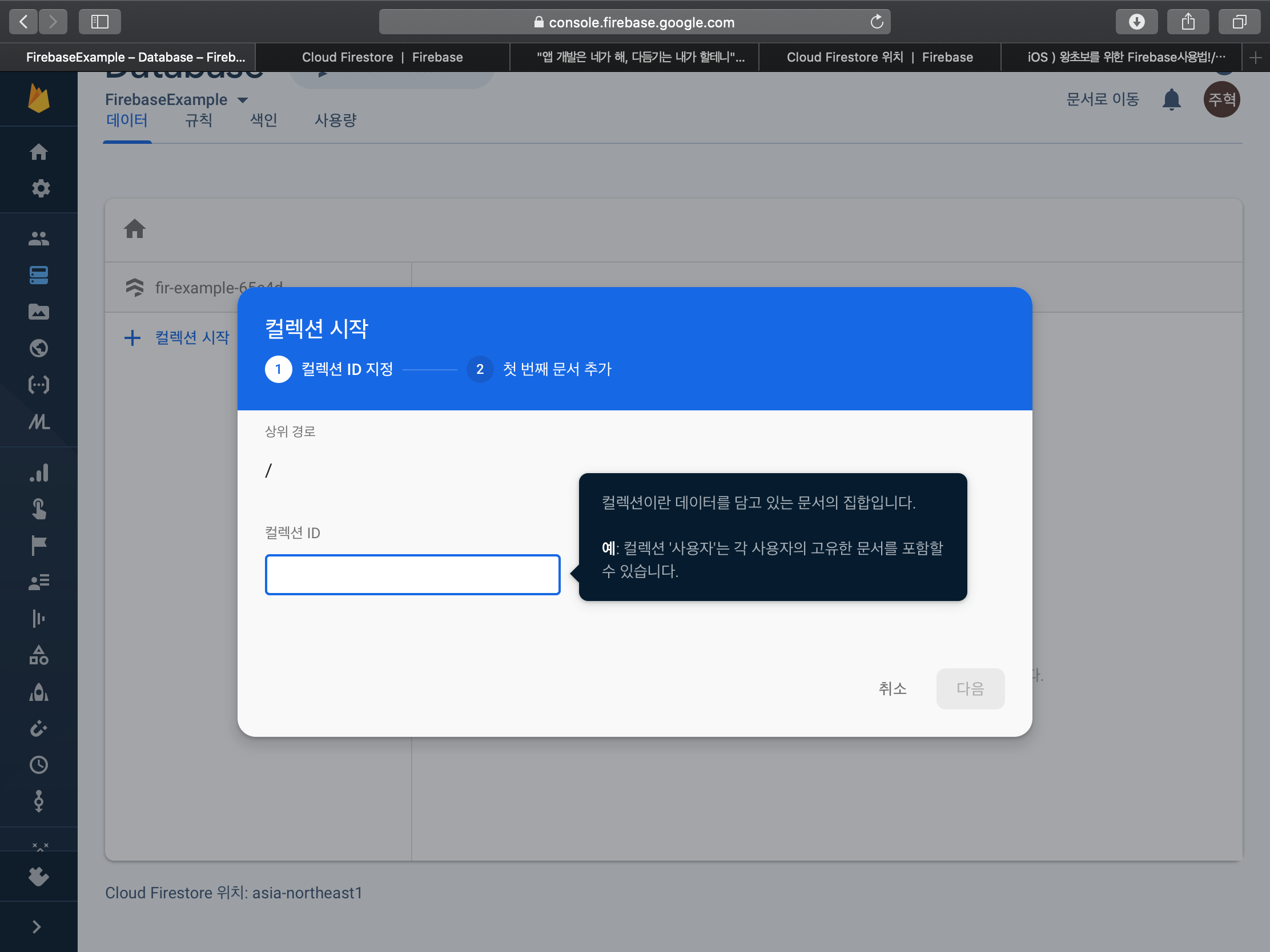Expand the sidebar with bottom chevron

tap(37, 926)
